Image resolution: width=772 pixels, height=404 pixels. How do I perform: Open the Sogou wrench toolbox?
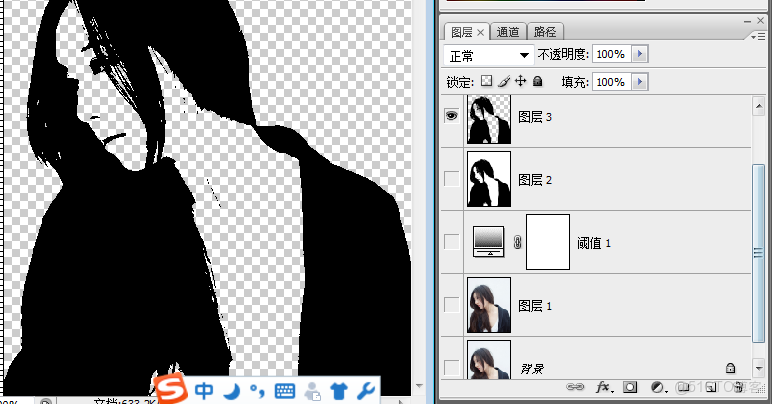coord(366,391)
